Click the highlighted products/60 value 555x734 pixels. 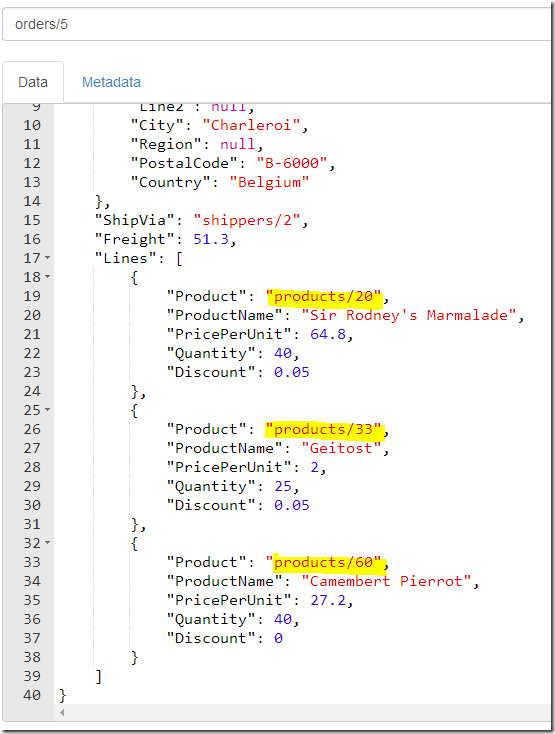pos(324,562)
